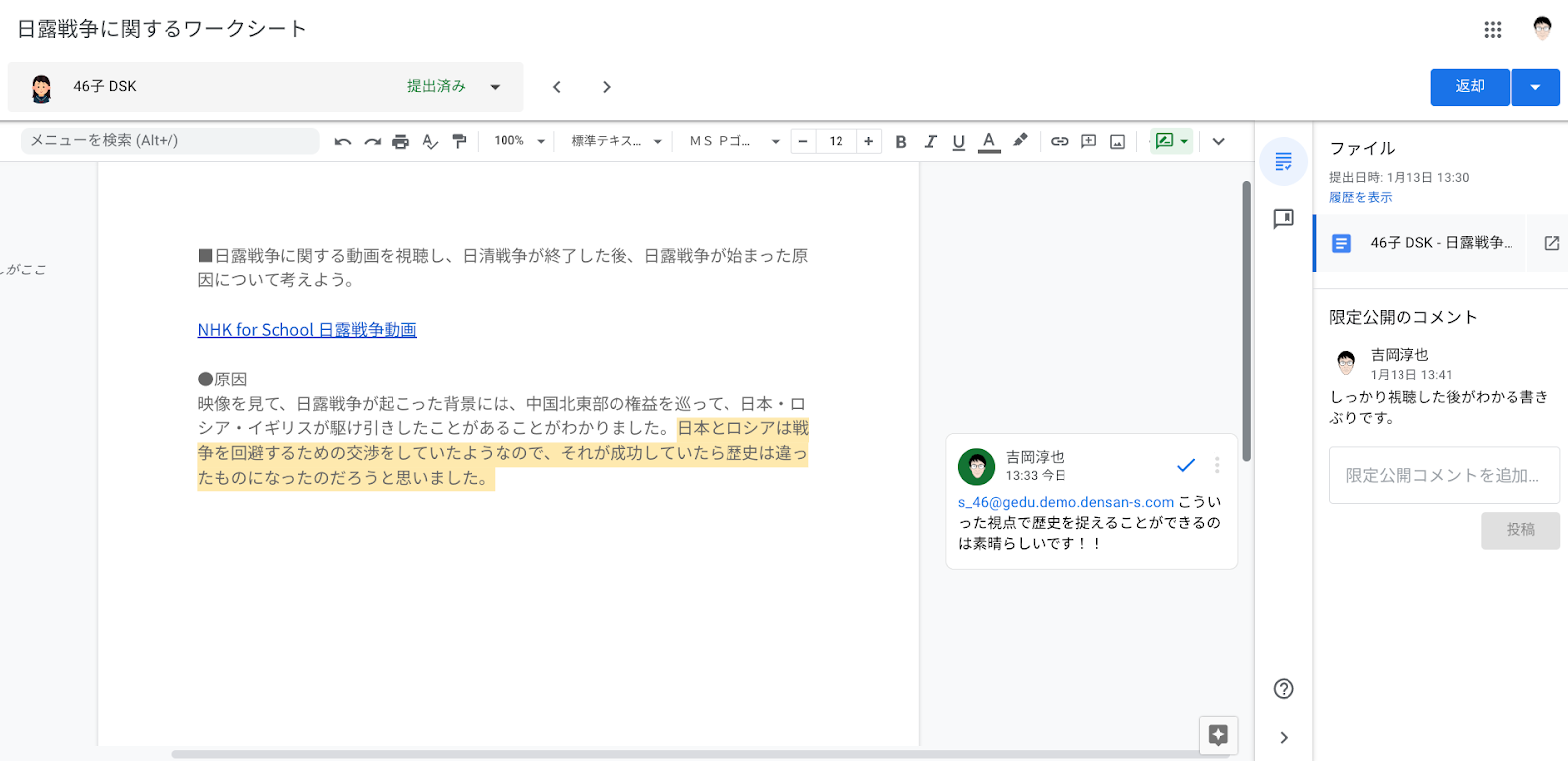Viewport: 1568px width, 761px height.
Task: Go to the next student
Action: [607, 87]
